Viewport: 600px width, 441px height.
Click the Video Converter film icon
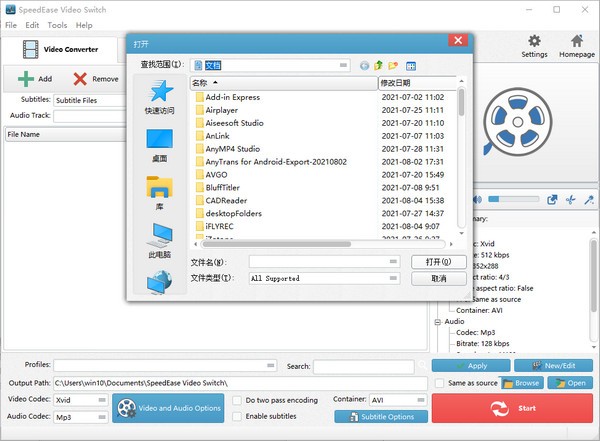tap(30, 49)
